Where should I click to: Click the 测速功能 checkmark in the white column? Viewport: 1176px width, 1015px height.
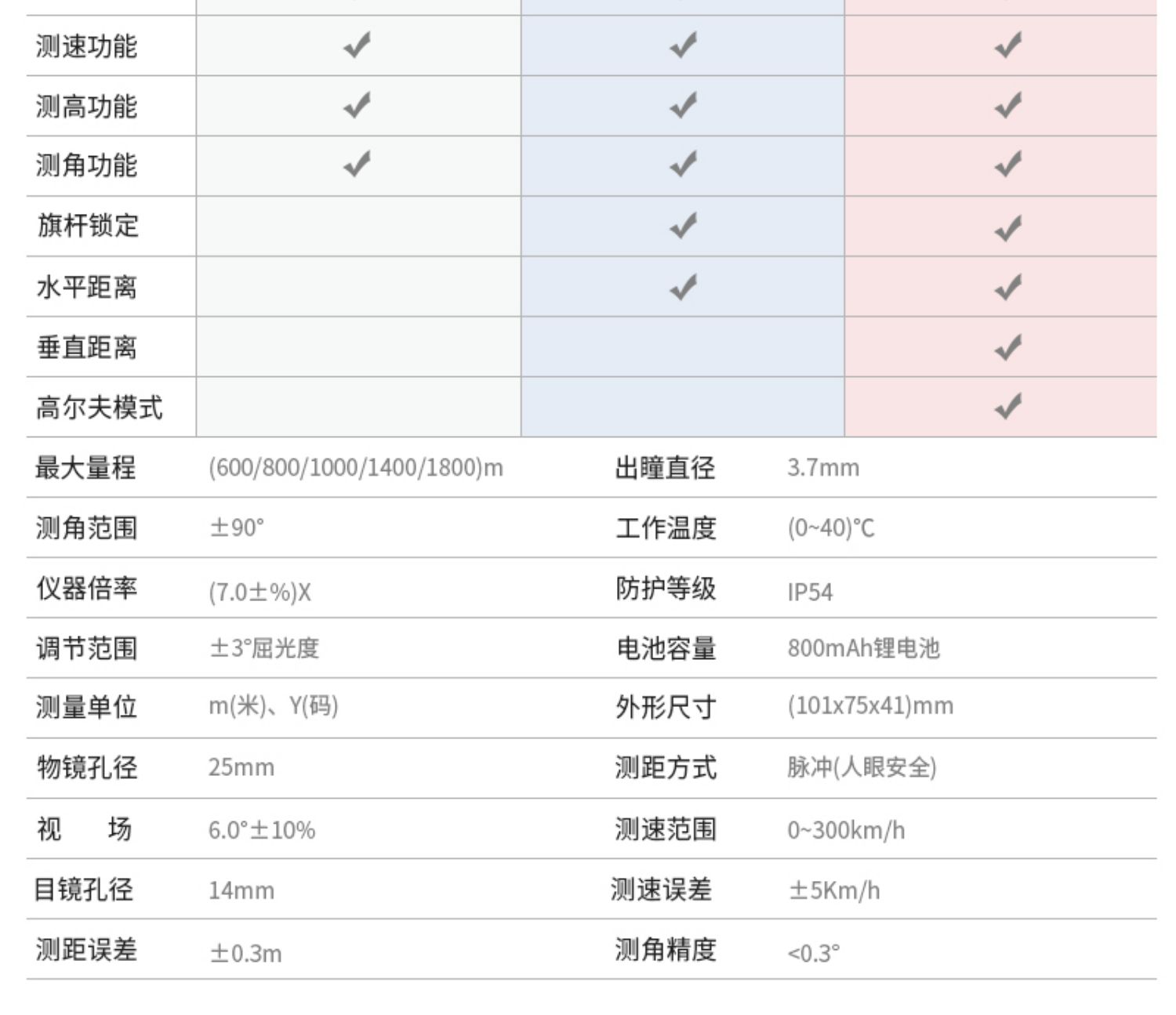[358, 45]
